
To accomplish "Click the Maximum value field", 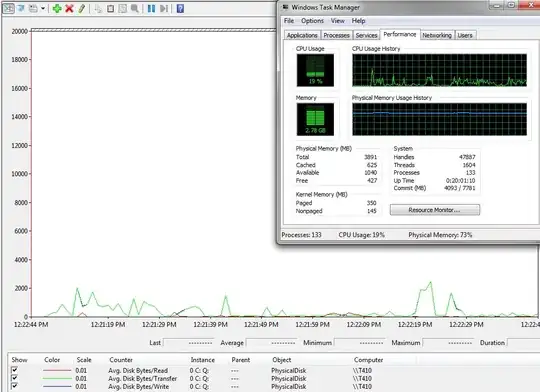I will coord(448,343).
